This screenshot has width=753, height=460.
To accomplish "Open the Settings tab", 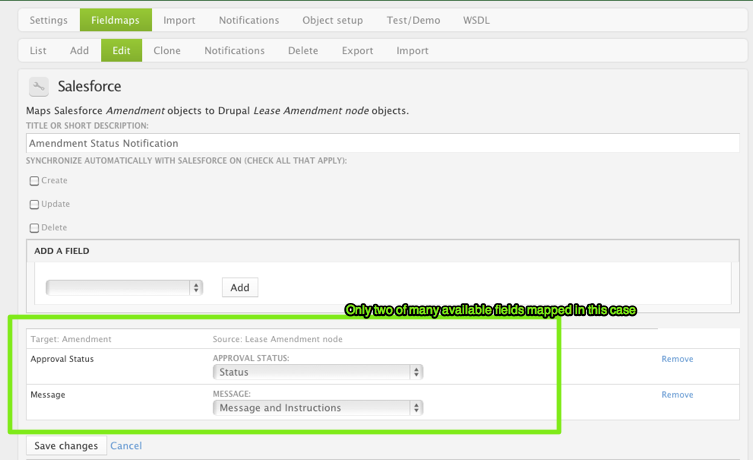I will click(x=49, y=20).
